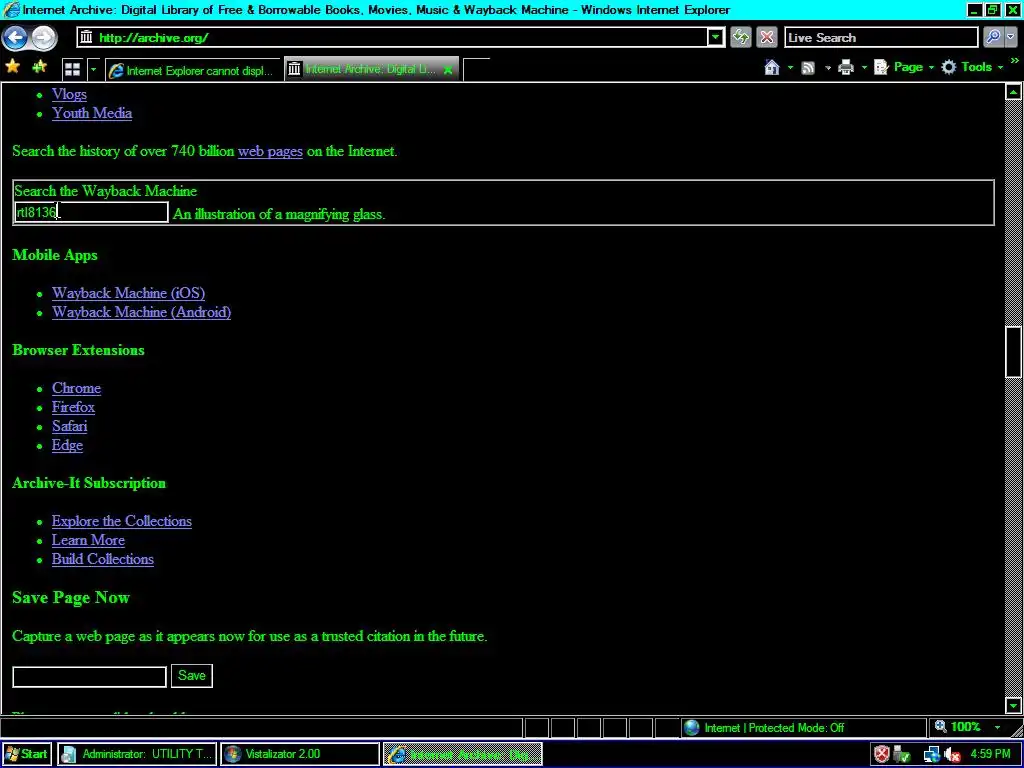Switch to Vistalizator 2.00 taskbar window
Image resolution: width=1024 pixels, height=768 pixels.
click(x=300, y=754)
